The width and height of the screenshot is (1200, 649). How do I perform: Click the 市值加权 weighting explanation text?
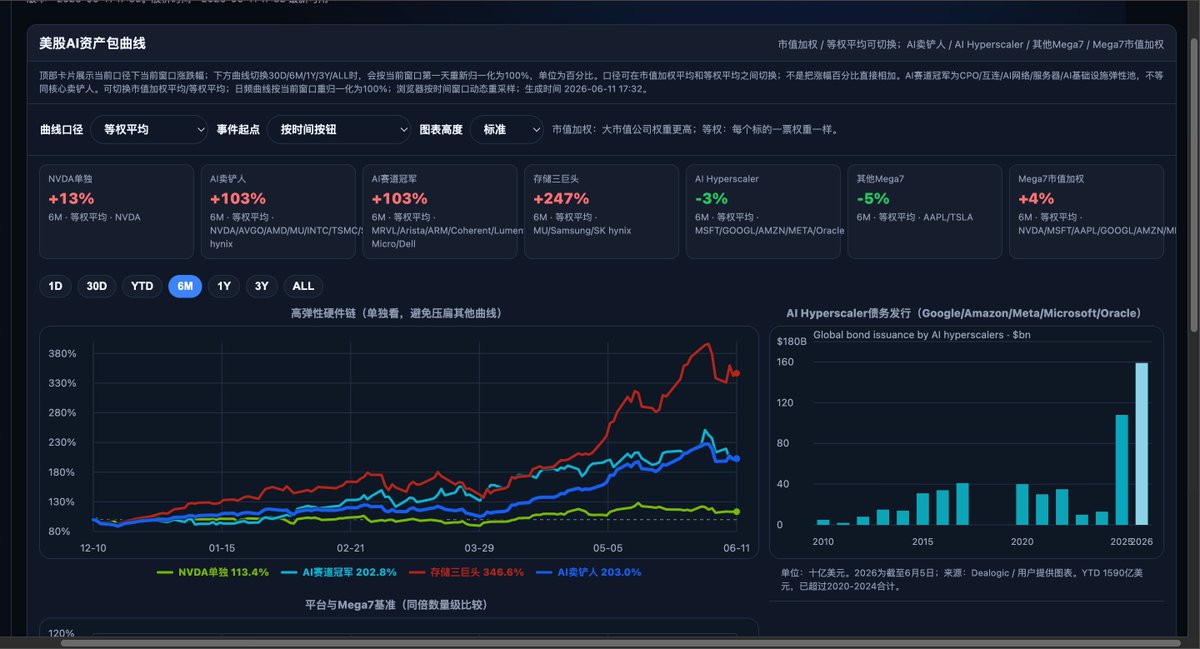coord(695,129)
